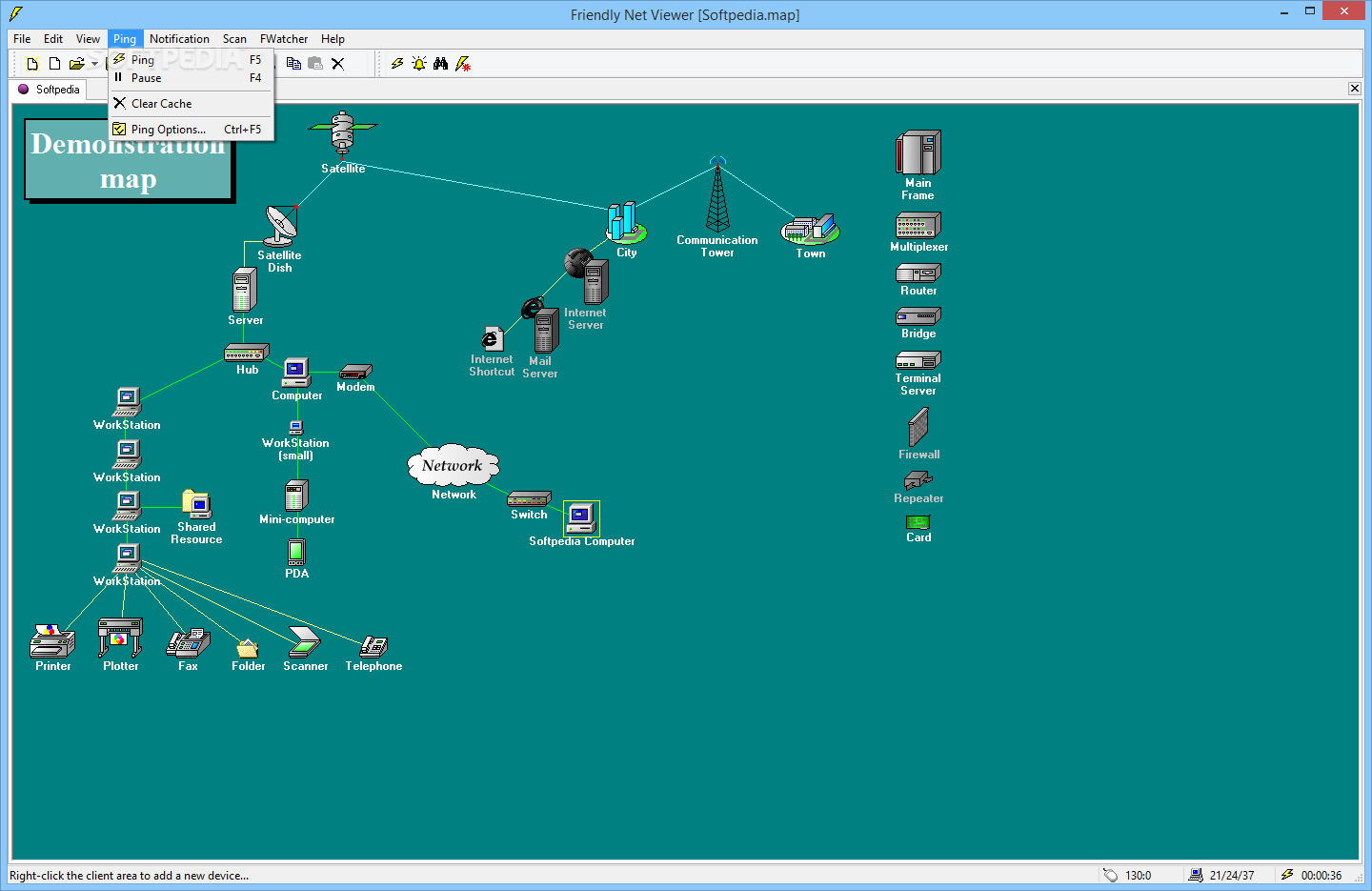Screen dimensions: 1372x891
Task: Open the Help menu
Action: tap(333, 39)
